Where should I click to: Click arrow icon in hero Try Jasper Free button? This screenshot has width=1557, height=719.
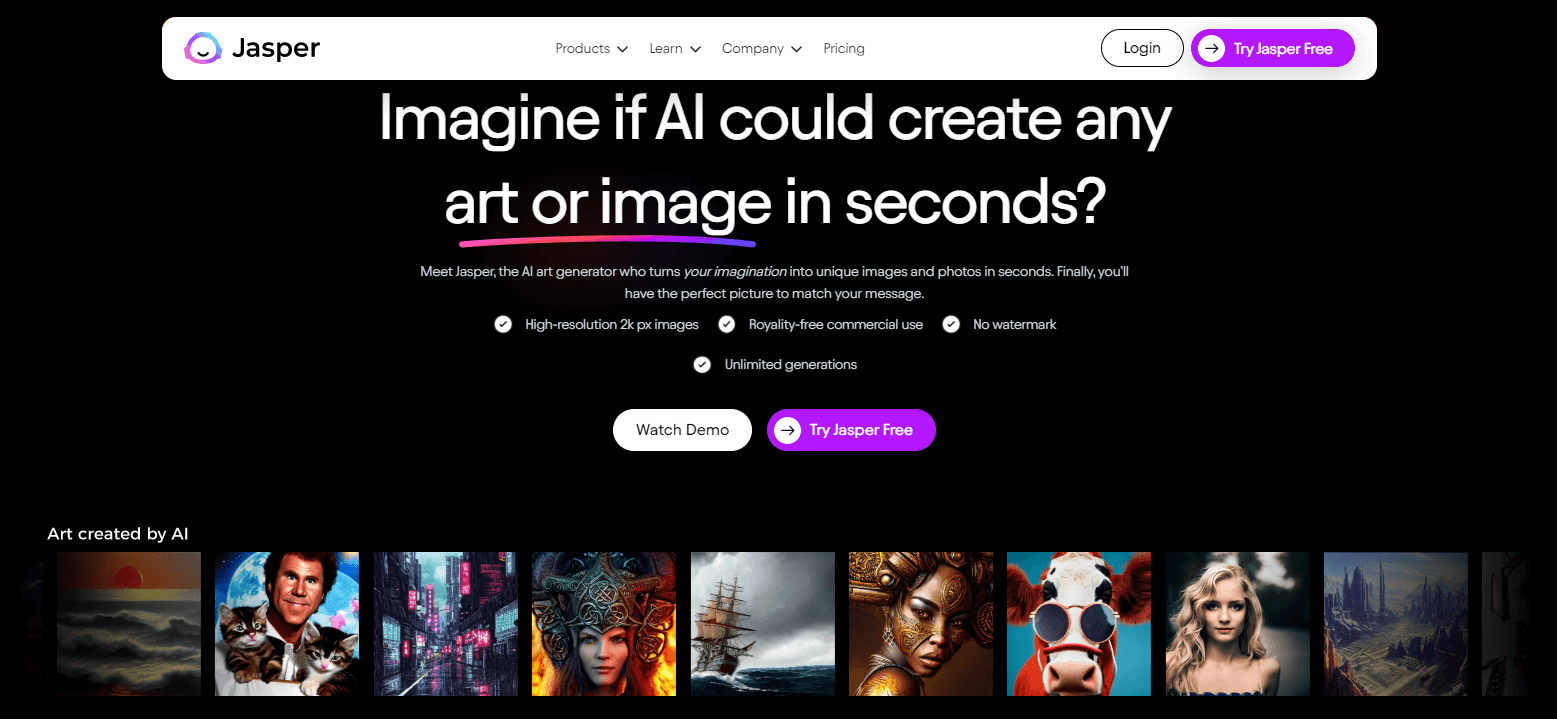click(788, 430)
